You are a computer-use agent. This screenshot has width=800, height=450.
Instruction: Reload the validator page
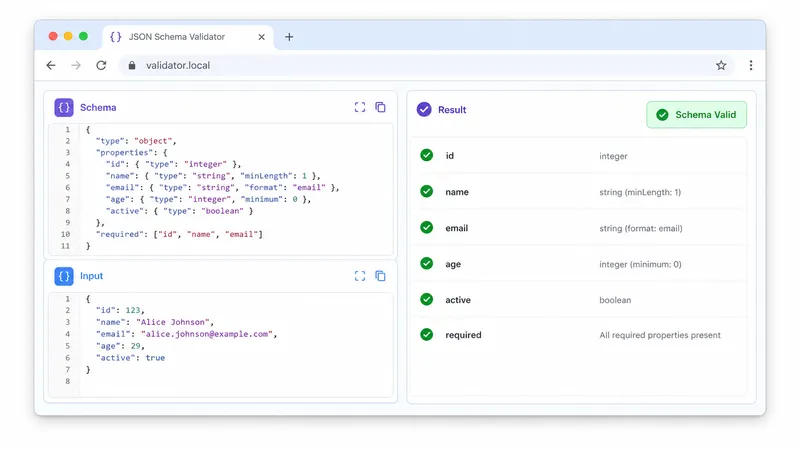coord(101,65)
